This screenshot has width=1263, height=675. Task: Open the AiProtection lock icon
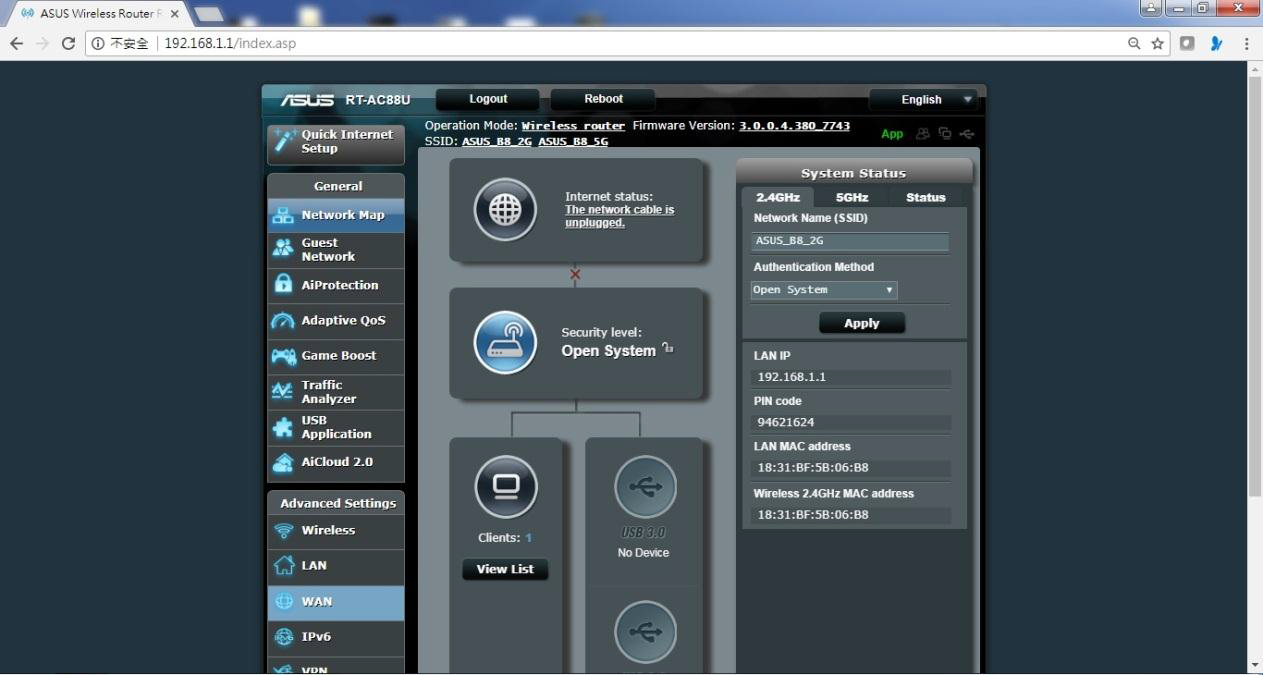(284, 285)
